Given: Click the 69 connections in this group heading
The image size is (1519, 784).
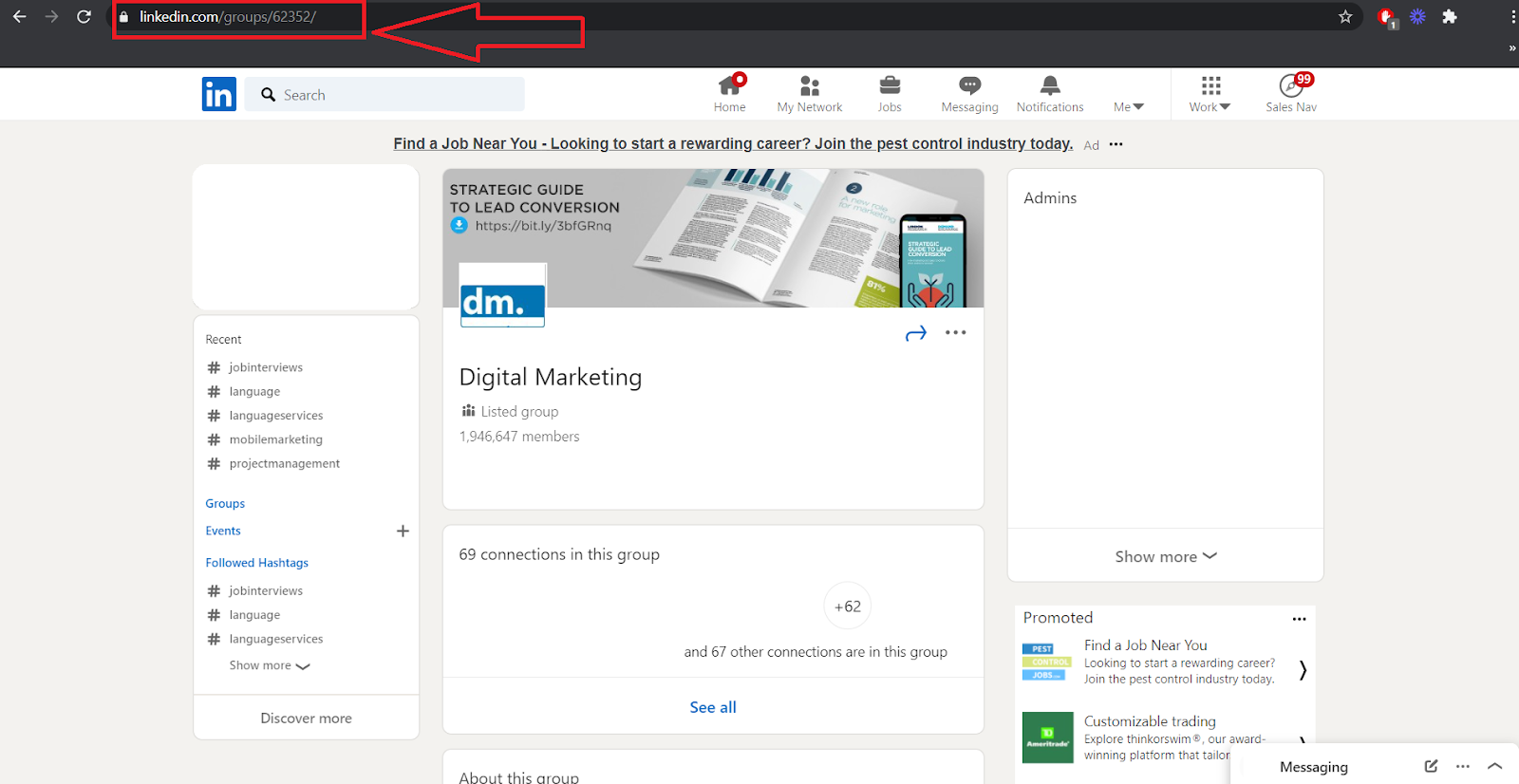Looking at the screenshot, I should click(x=559, y=554).
